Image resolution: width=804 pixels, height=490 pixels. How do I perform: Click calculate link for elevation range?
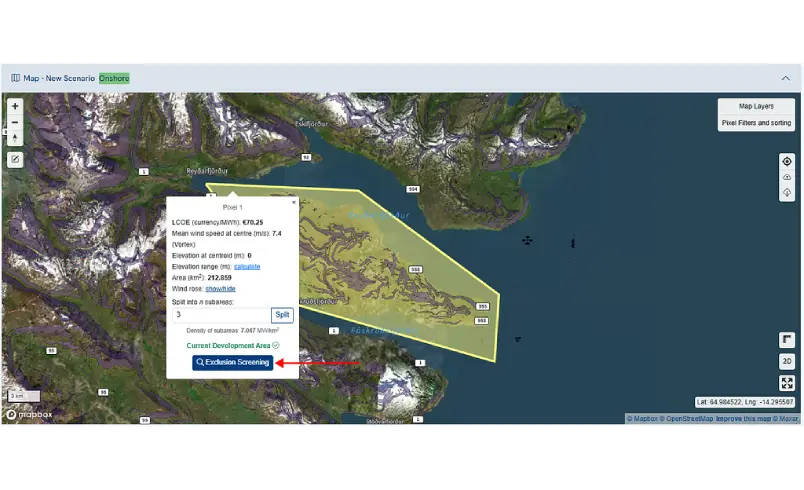(247, 267)
